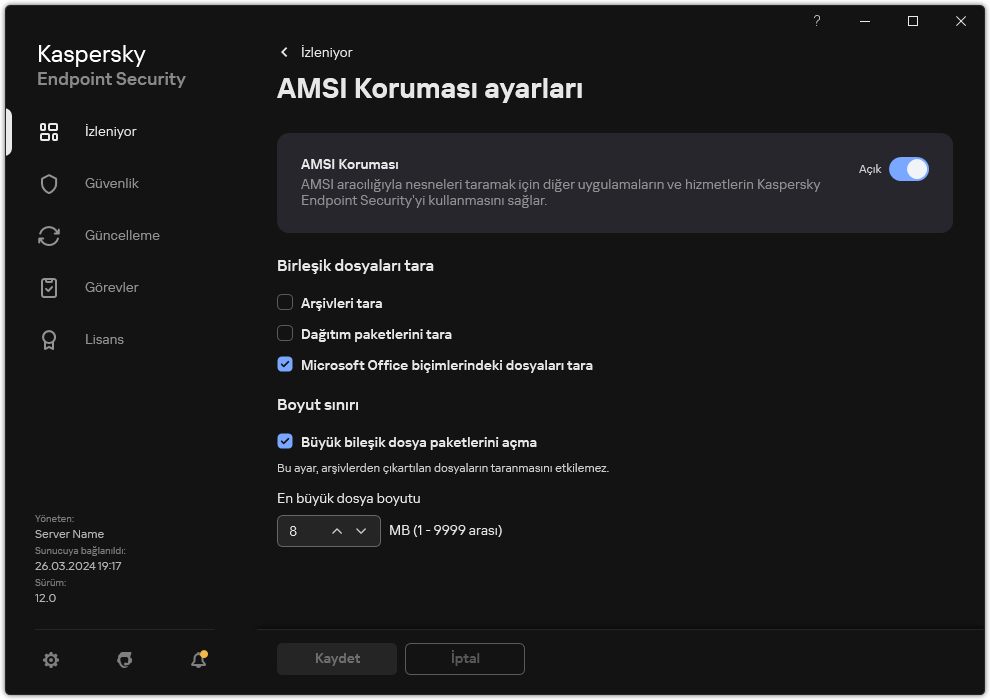Select the Güvenlik shield icon

click(49, 183)
